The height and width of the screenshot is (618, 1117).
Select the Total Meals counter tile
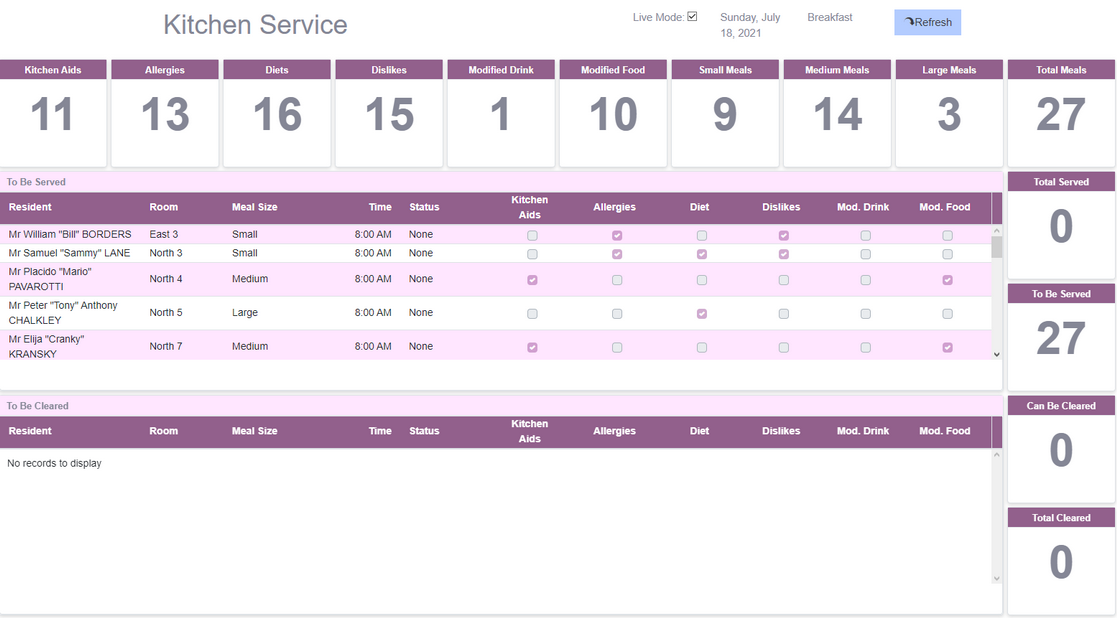[1061, 113]
